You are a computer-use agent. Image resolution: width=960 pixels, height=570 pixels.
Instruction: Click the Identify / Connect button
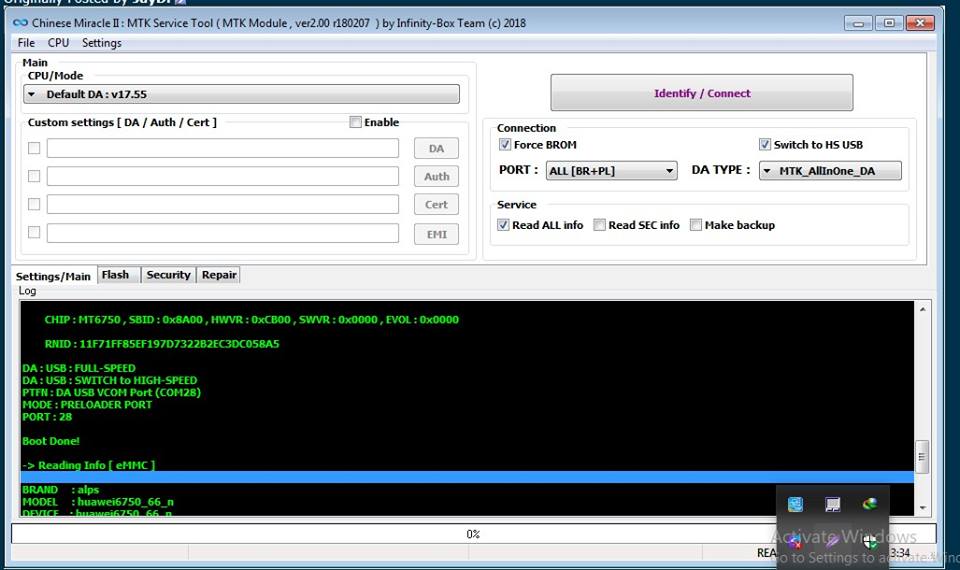tap(702, 93)
